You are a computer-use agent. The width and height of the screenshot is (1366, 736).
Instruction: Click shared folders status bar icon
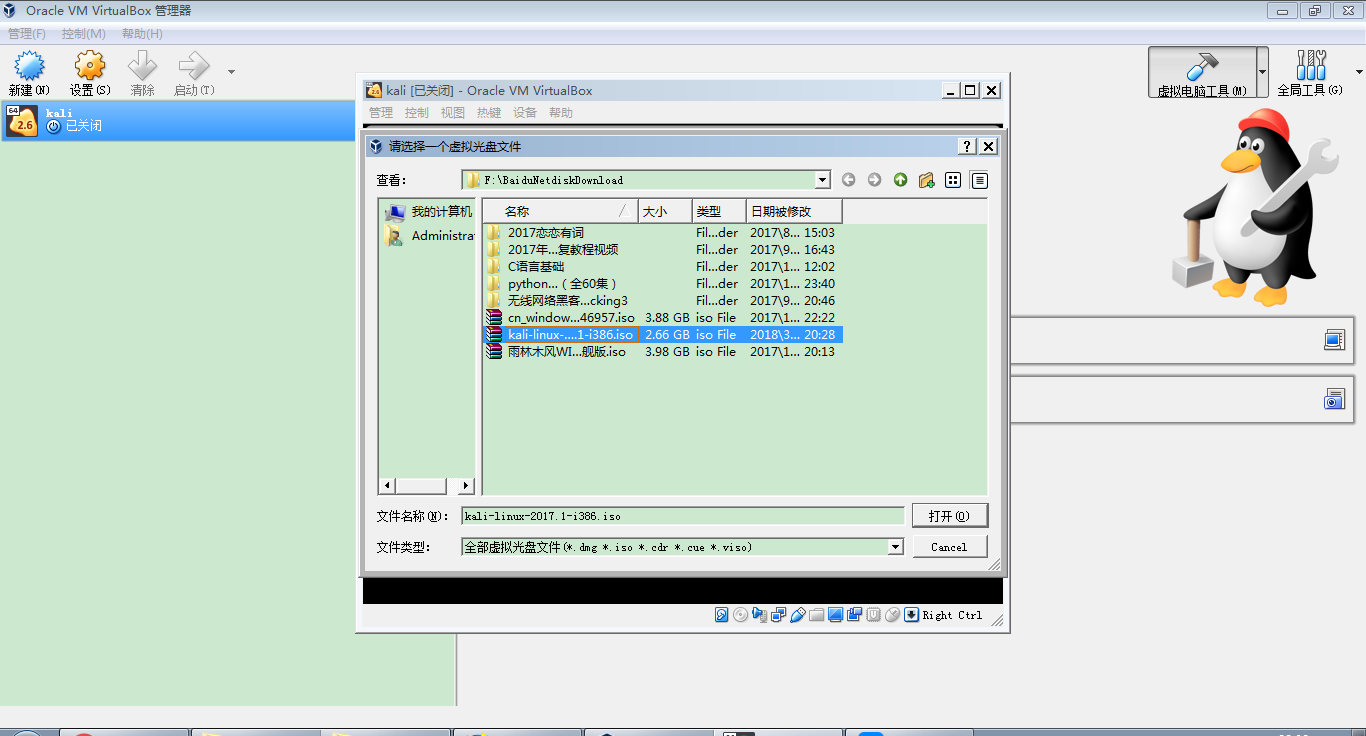point(816,615)
